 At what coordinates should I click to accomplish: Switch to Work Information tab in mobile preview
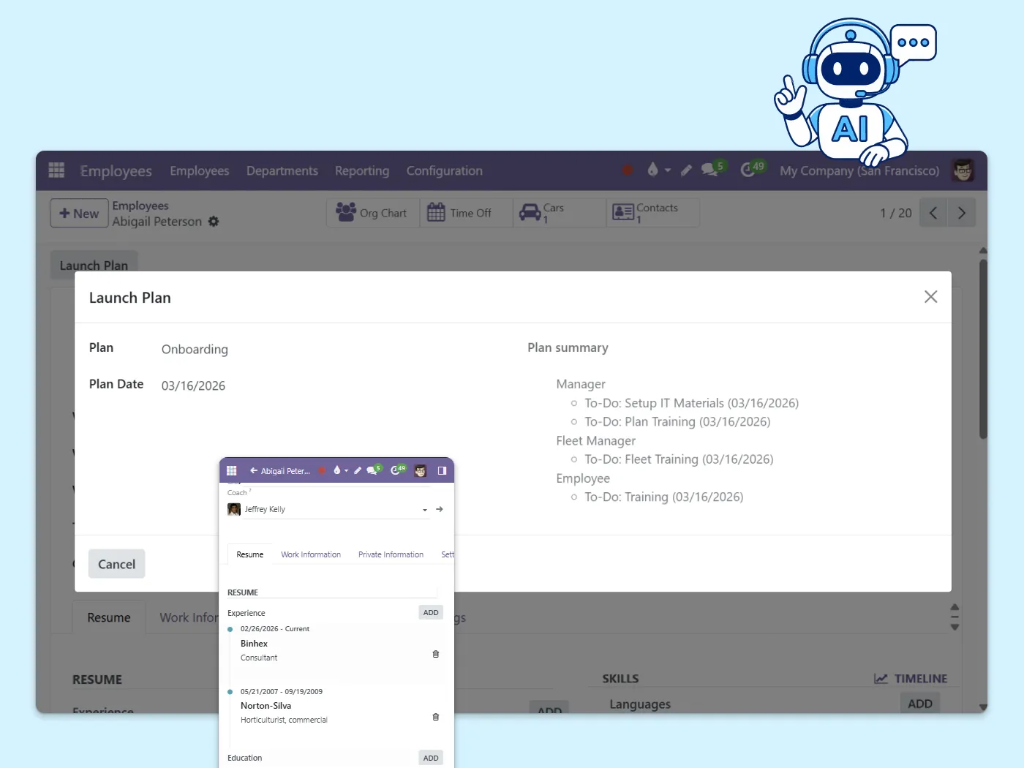(310, 554)
